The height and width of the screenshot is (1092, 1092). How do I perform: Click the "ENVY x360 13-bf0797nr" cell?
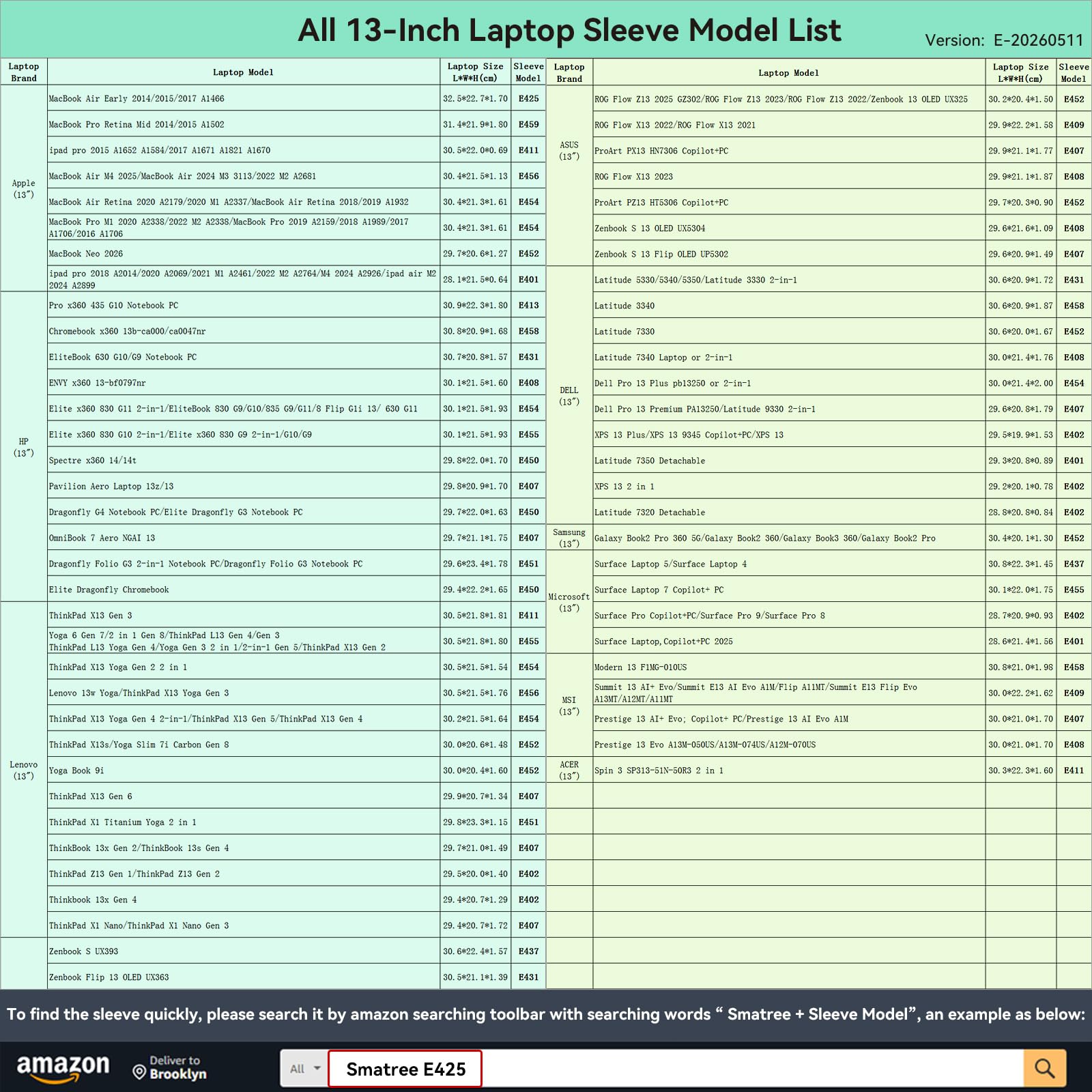244,383
